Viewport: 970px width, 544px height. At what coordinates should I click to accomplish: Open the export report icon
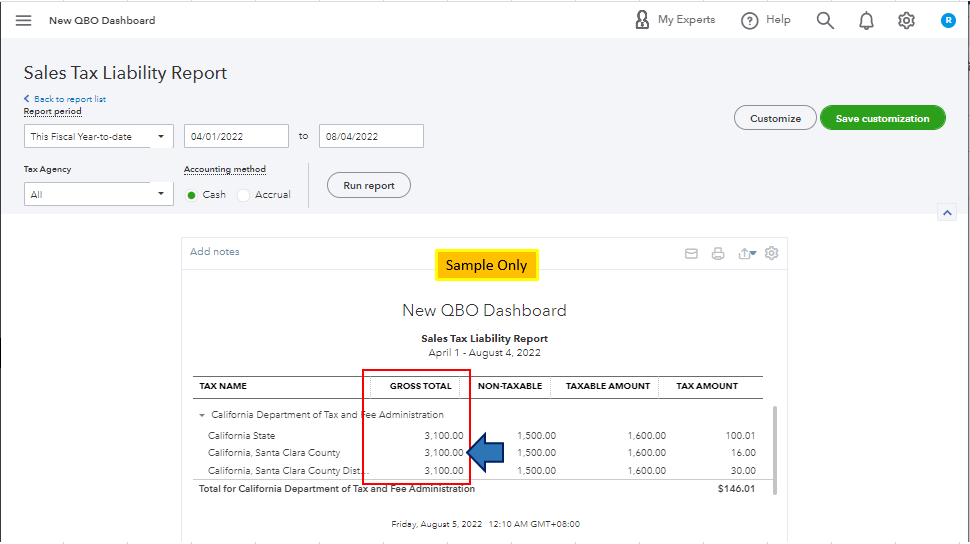[746, 253]
